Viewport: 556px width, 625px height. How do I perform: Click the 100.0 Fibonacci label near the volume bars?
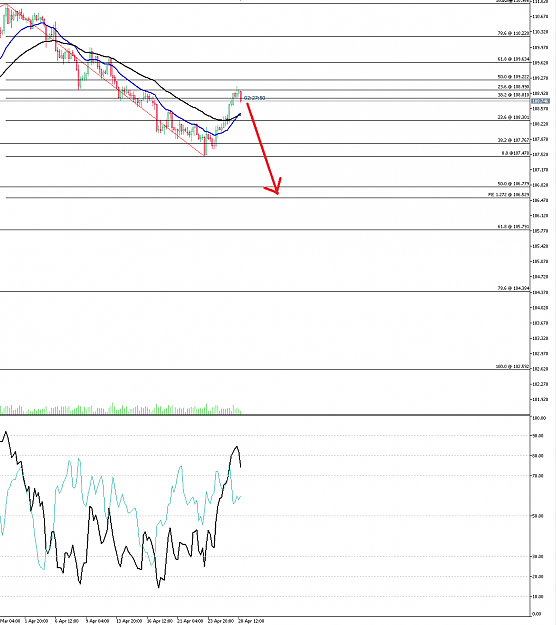tap(513, 366)
